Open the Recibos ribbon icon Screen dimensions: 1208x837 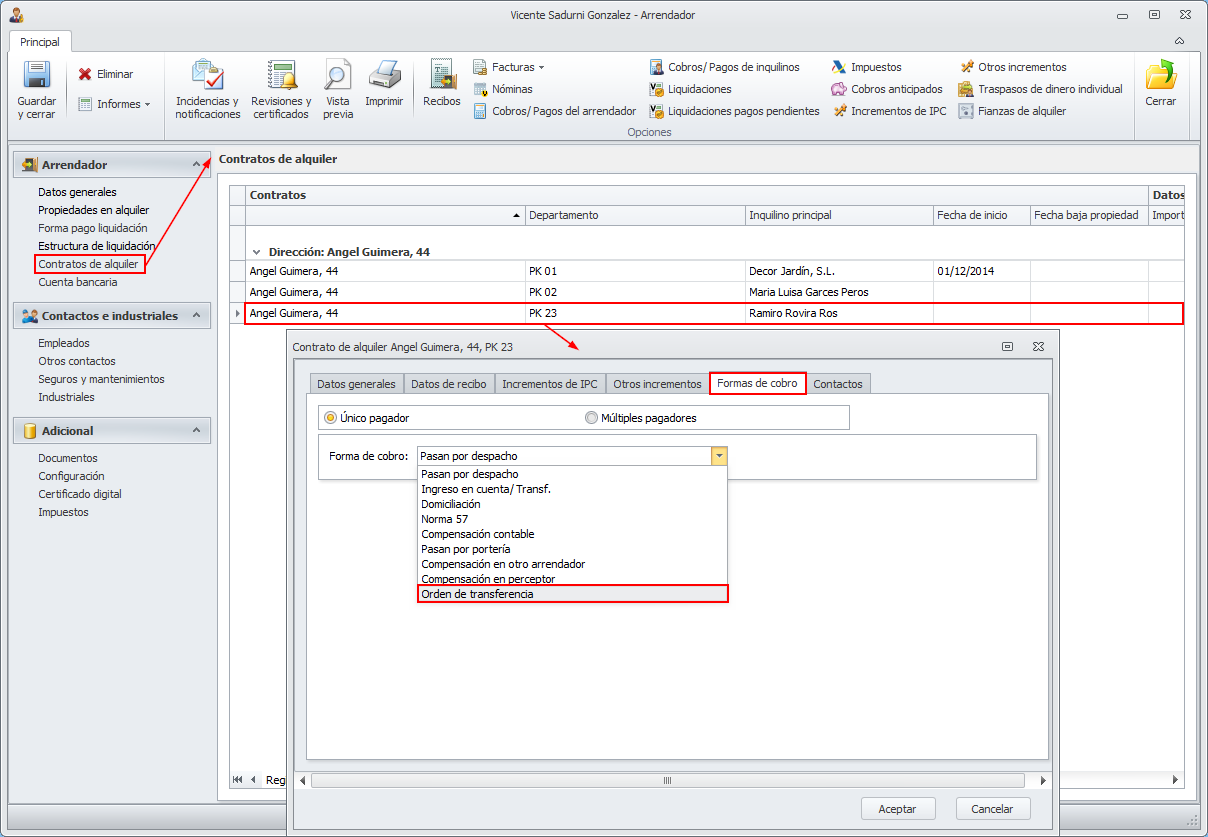point(442,77)
